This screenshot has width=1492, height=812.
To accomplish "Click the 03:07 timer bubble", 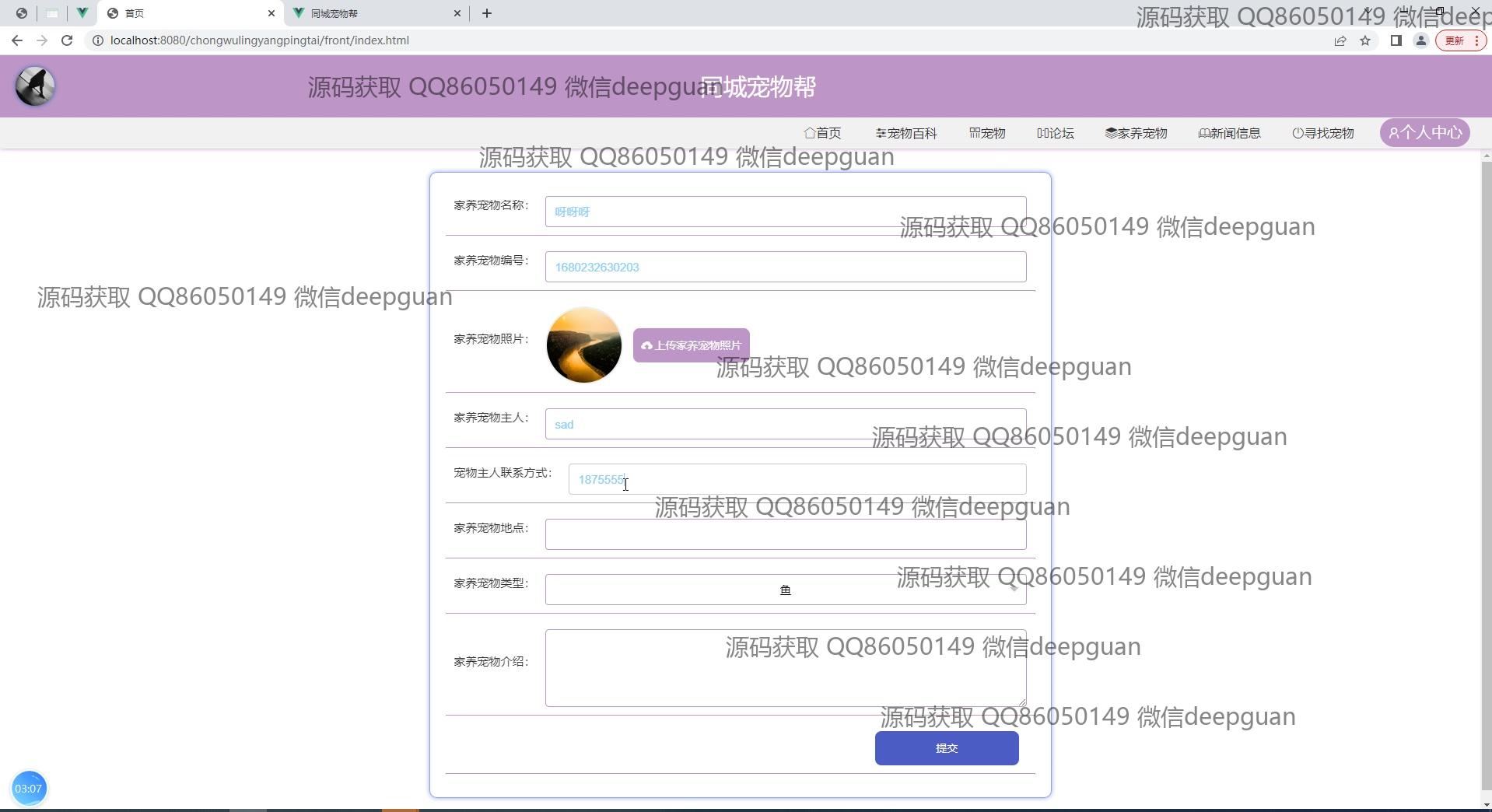I will point(29,789).
